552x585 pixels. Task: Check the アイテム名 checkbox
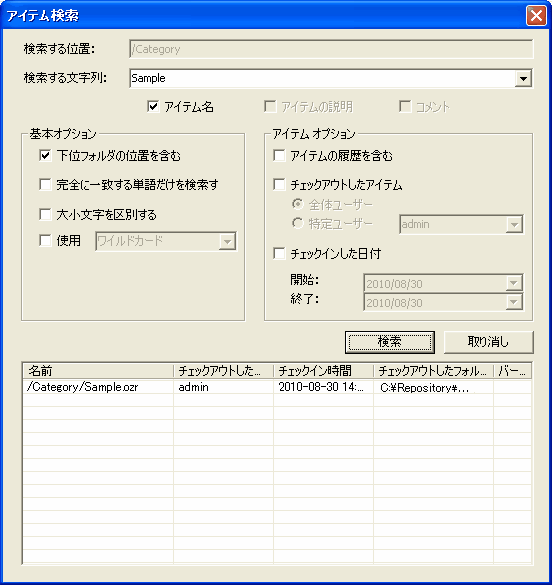(x=153, y=107)
